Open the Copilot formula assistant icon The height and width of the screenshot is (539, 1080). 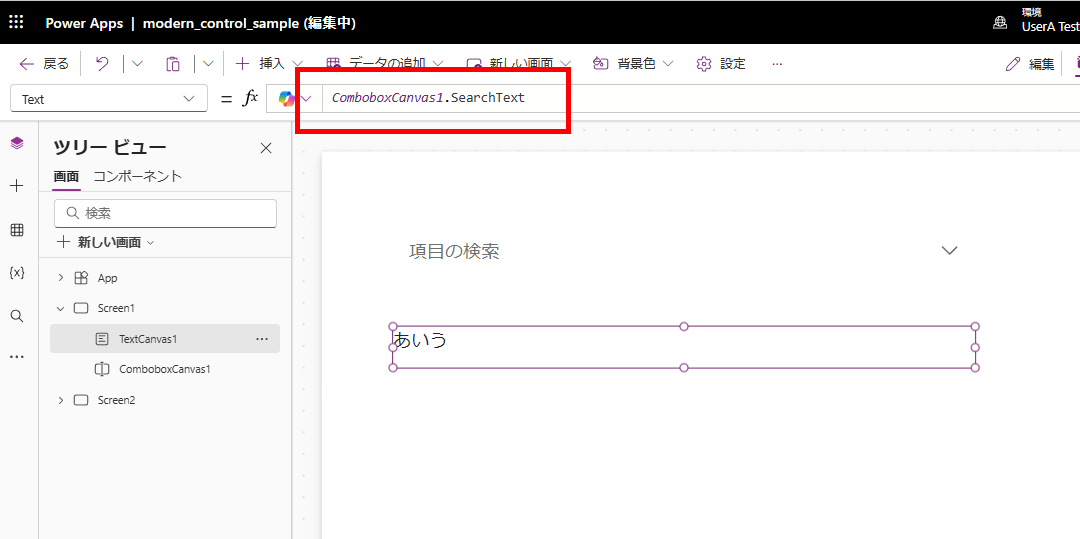[288, 98]
